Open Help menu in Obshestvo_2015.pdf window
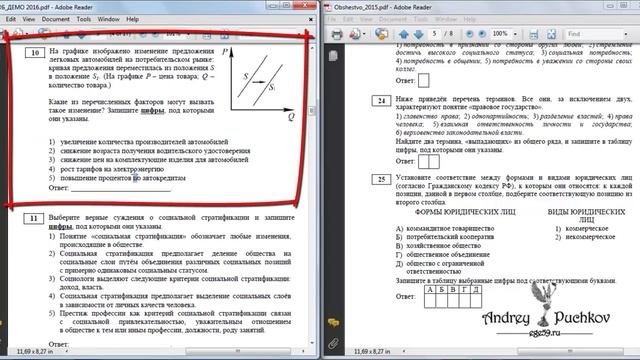Screen dimensions: 640x360 pyautogui.click(x=469, y=19)
